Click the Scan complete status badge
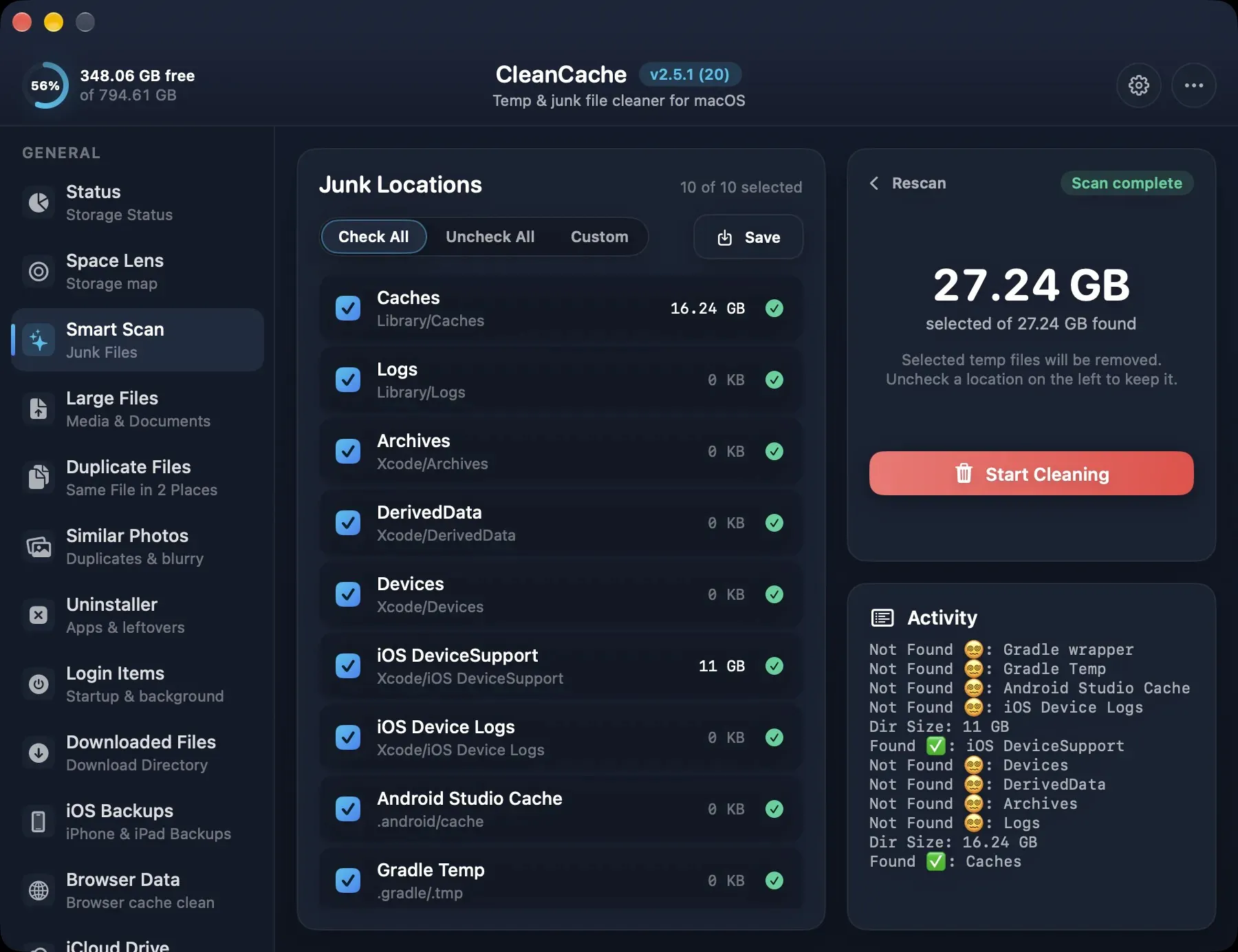 tap(1127, 183)
